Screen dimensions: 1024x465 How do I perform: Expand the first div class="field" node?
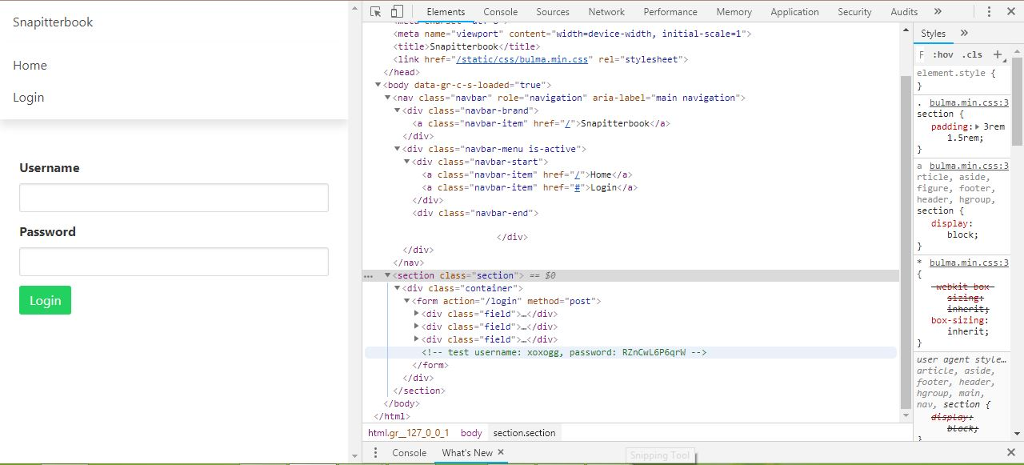click(417, 313)
